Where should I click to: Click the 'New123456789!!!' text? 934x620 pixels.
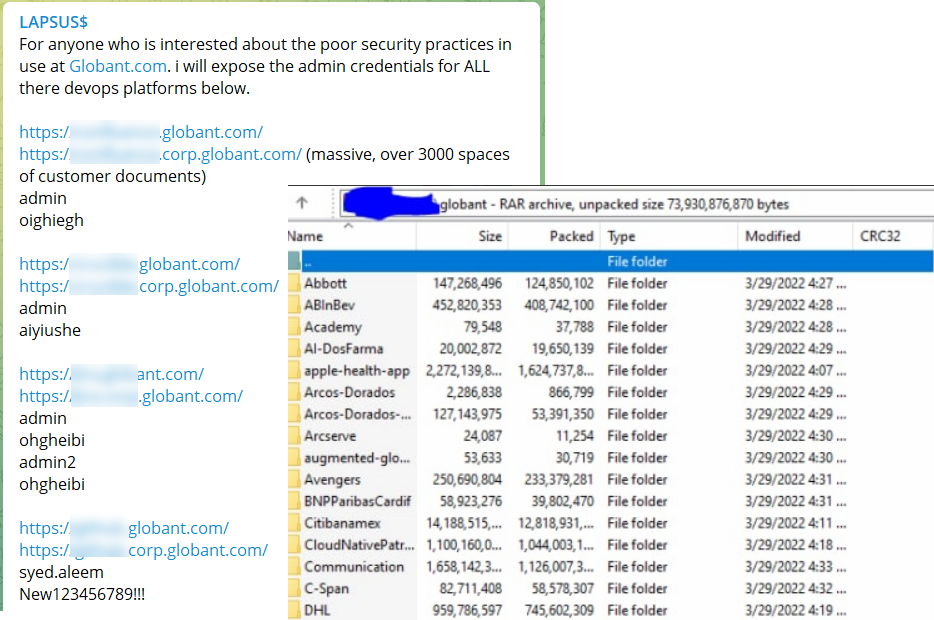[x=82, y=594]
